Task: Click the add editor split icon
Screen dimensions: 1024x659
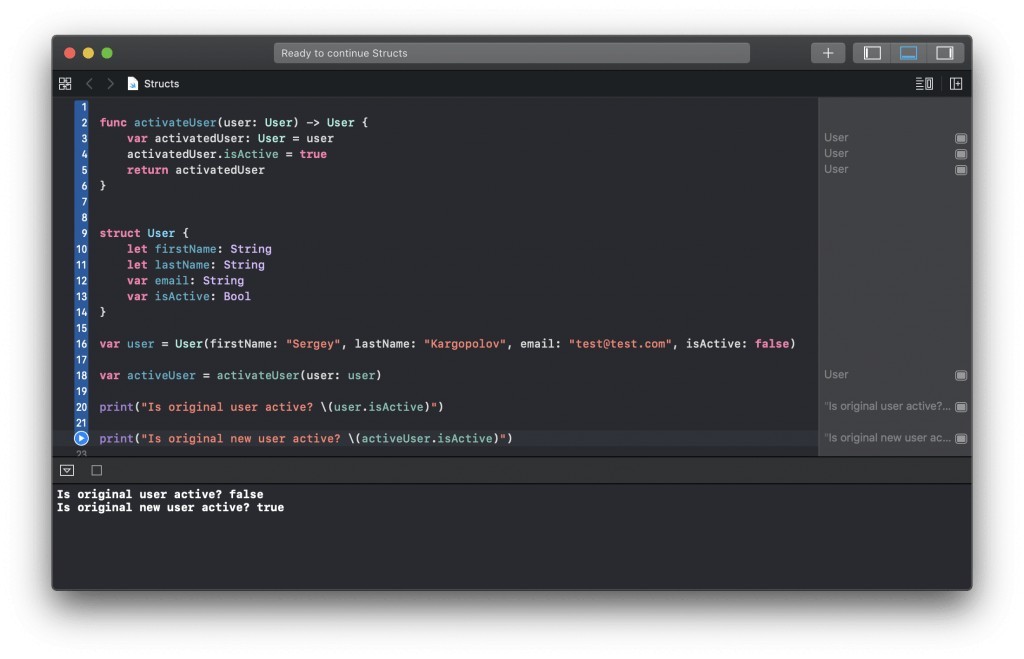Action: [955, 84]
